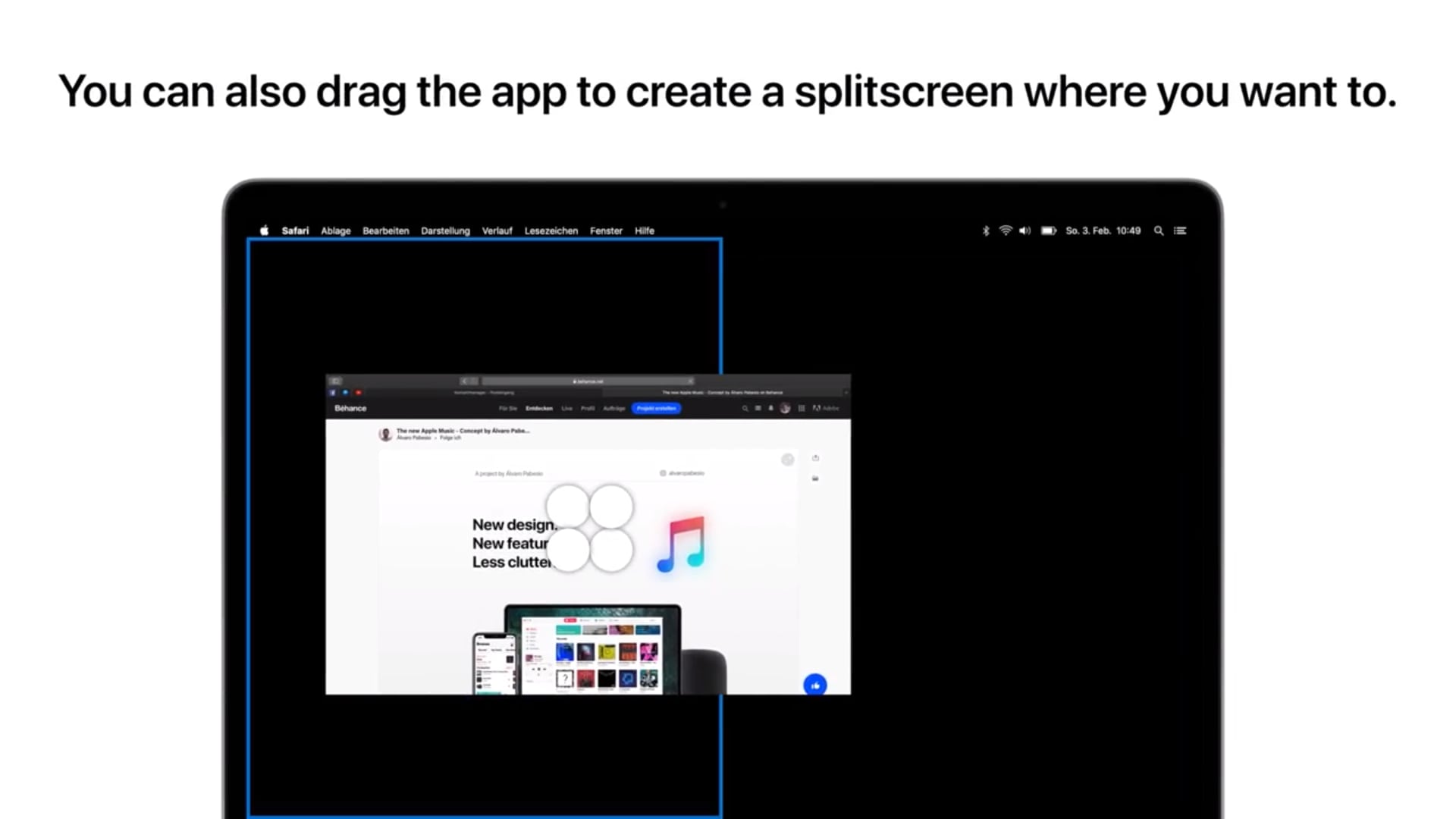The image size is (1456, 819).
Task: Open the Apple menu
Action: (x=264, y=231)
